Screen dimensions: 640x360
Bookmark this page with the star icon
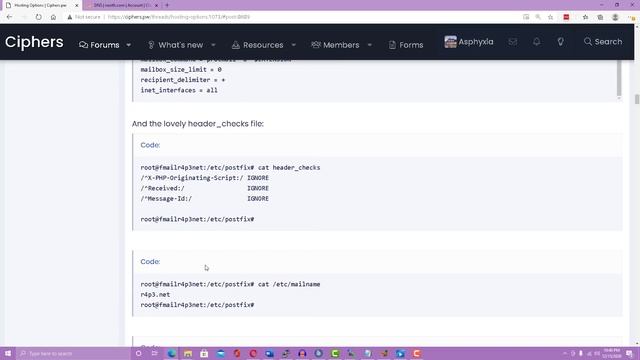(x=551, y=17)
